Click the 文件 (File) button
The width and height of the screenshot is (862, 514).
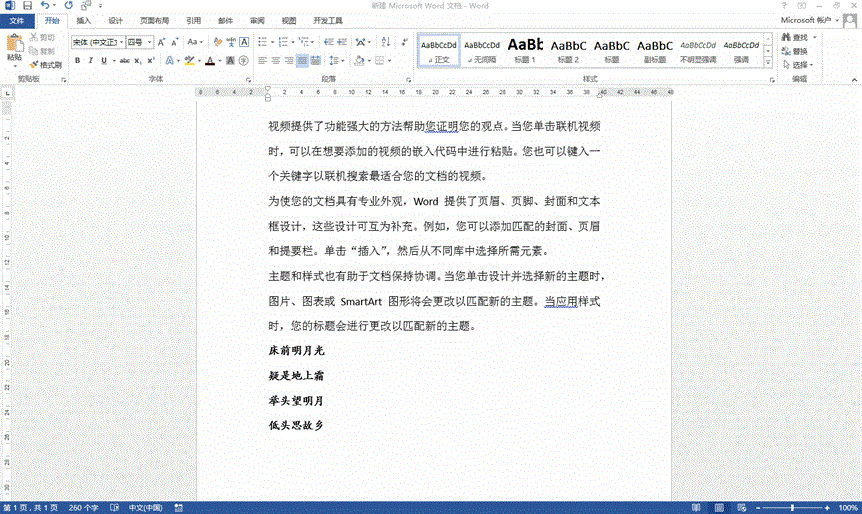coord(17,20)
